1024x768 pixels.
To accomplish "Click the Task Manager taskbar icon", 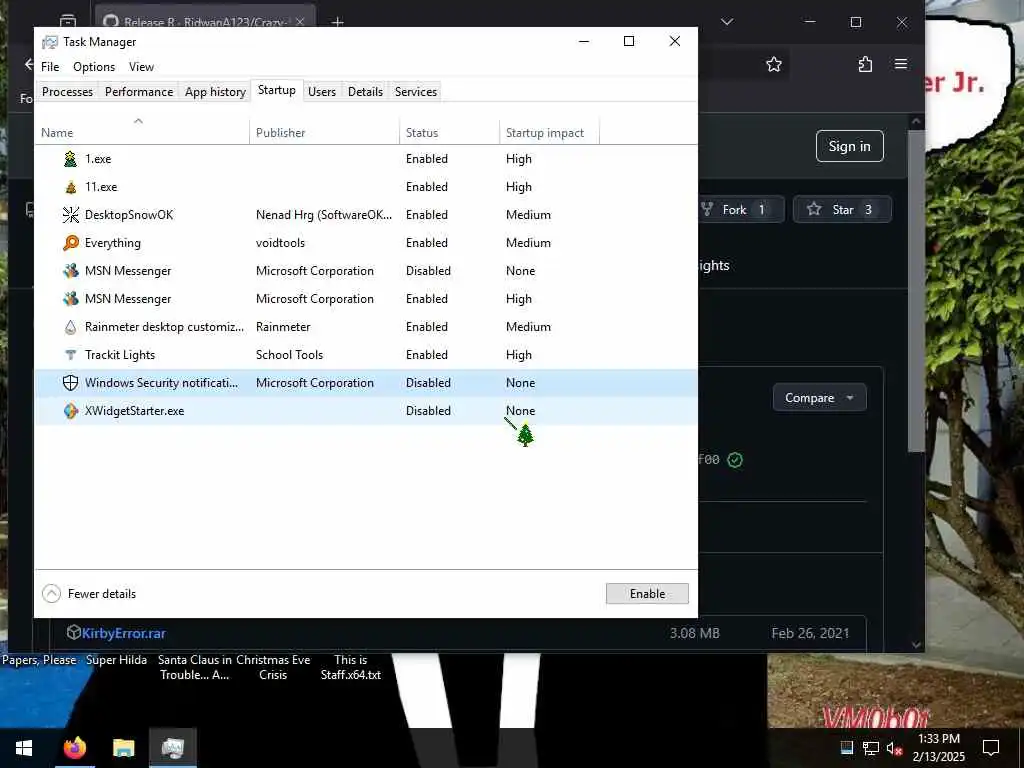I will point(172,748).
